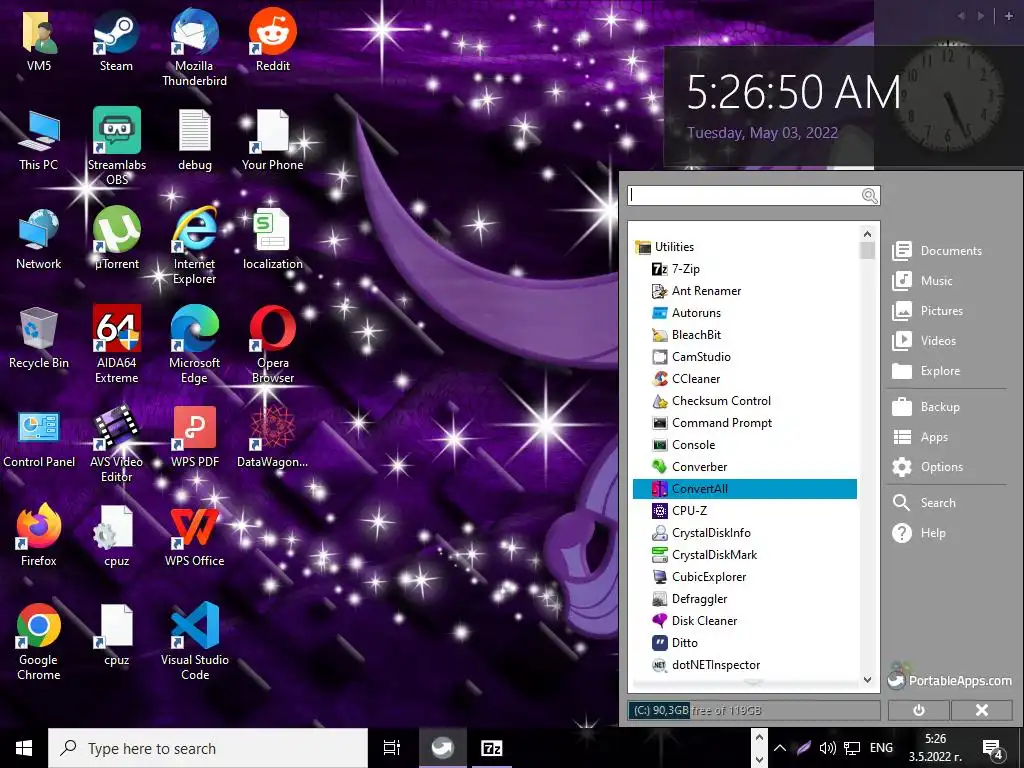The image size is (1024, 768).
Task: Open the Apps manager option
Action: coord(920,437)
